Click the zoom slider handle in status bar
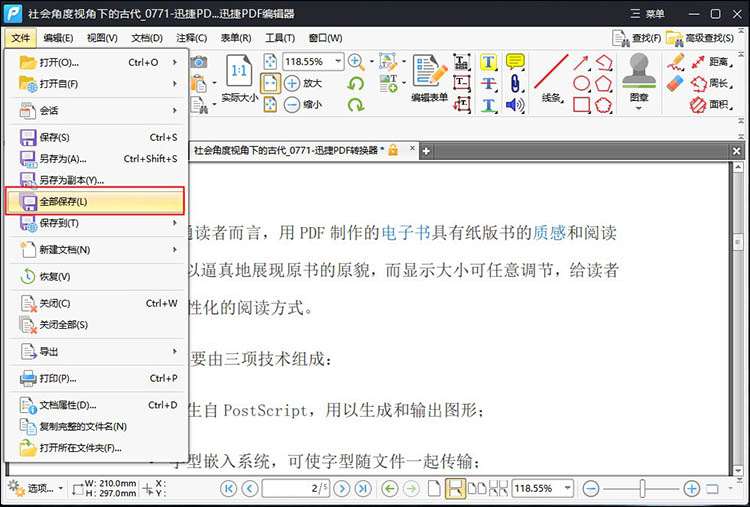The image size is (750, 507). [642, 488]
